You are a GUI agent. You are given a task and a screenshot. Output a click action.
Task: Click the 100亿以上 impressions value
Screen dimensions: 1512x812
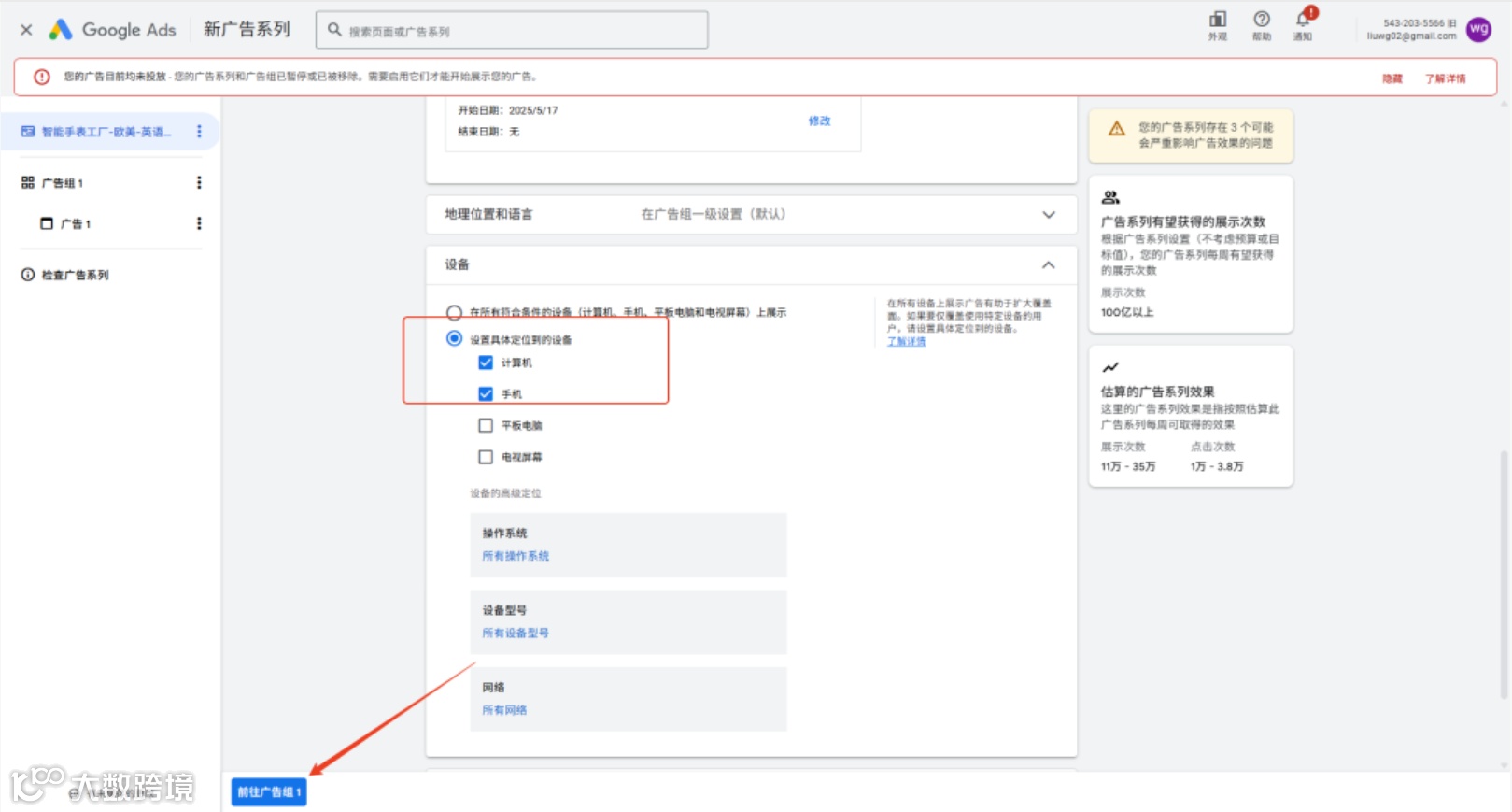[1127, 312]
